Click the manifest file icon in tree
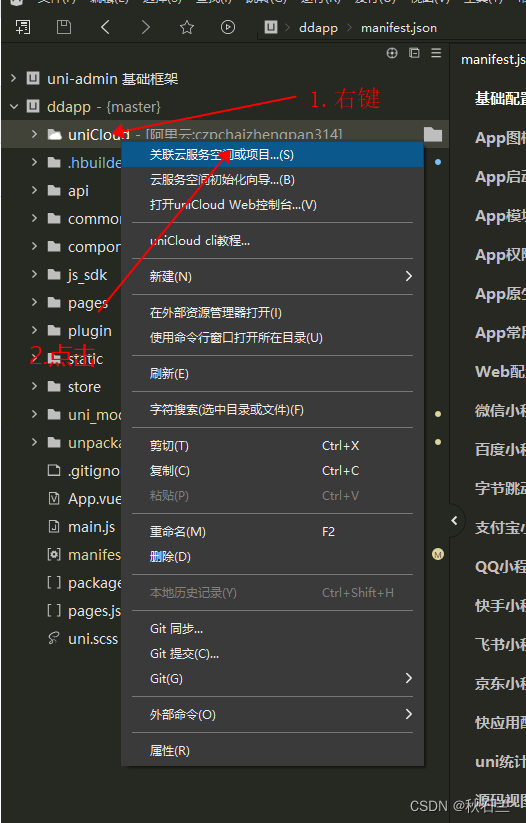Screen dimensions: 526x823 click(54, 554)
